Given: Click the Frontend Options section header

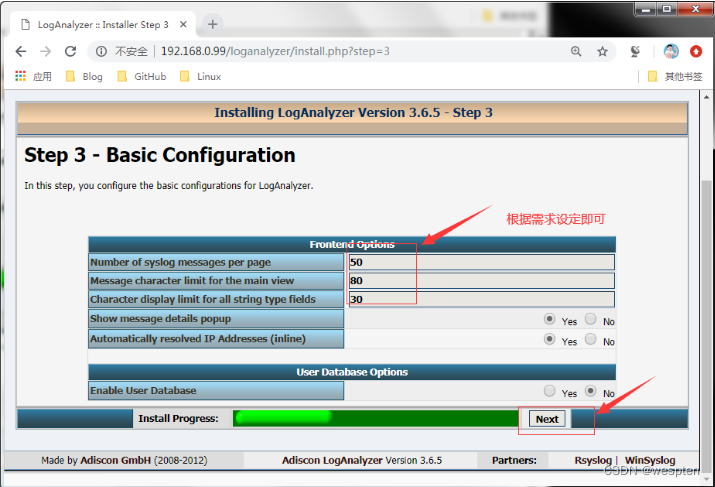Looking at the screenshot, I should (352, 244).
